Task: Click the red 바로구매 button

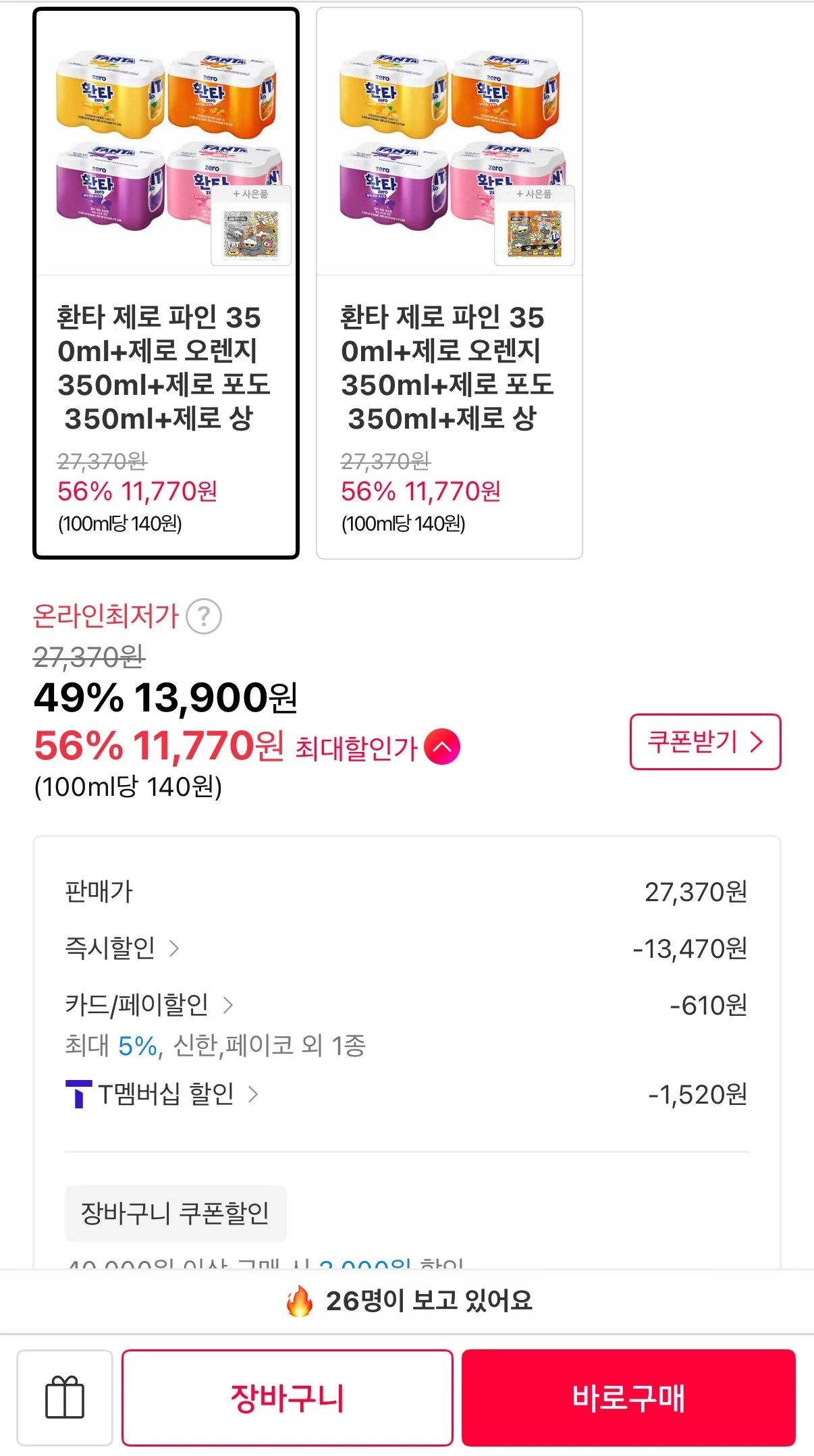Action: point(628,1397)
